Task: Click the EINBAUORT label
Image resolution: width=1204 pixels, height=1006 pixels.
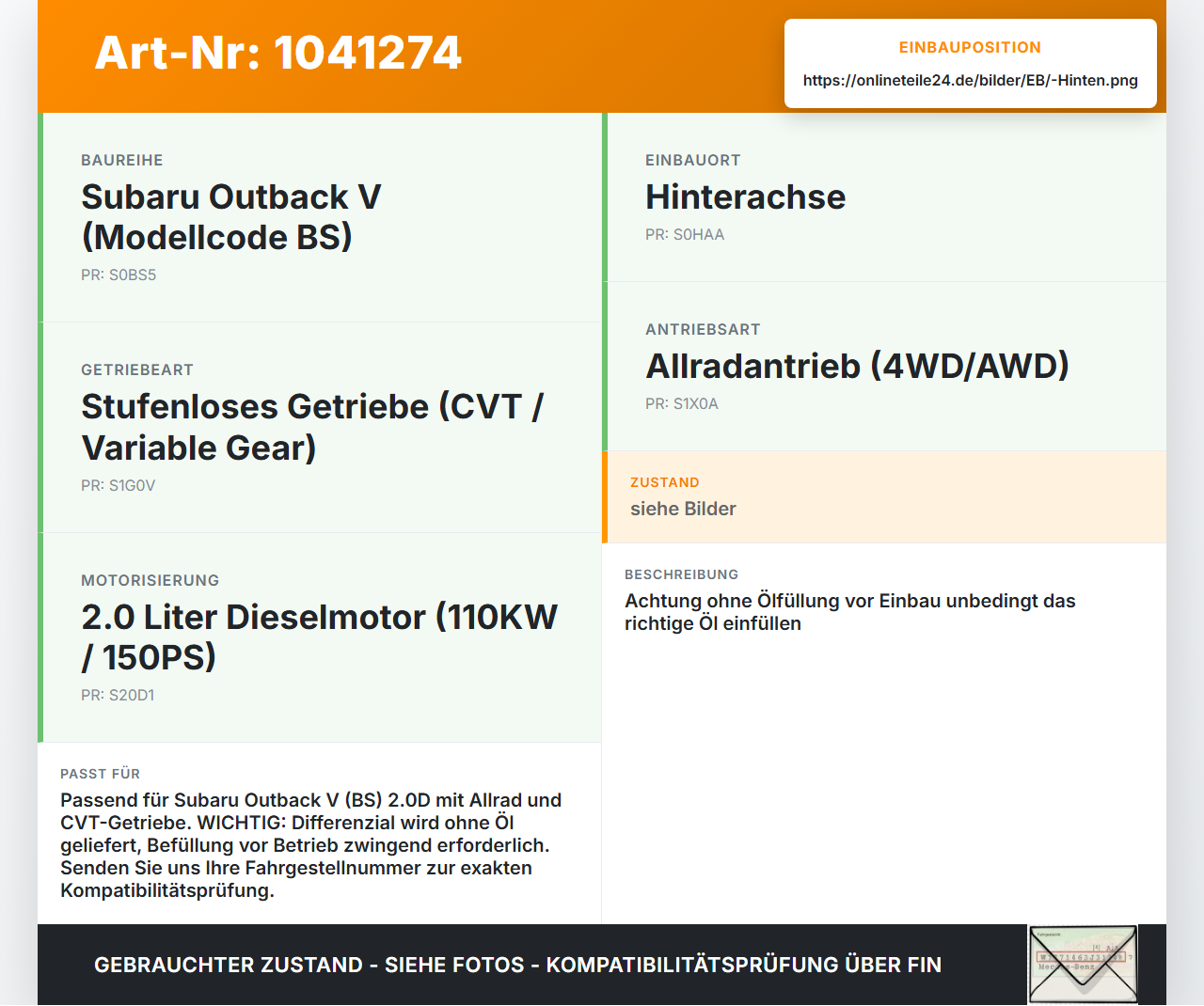Action: point(693,160)
